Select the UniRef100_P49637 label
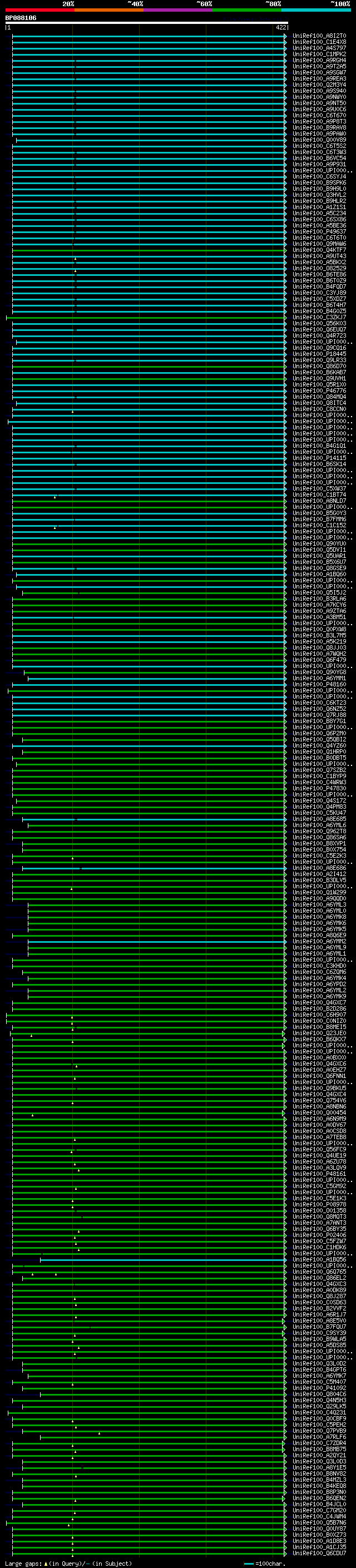The height and width of the screenshot is (1568, 356). [319, 231]
